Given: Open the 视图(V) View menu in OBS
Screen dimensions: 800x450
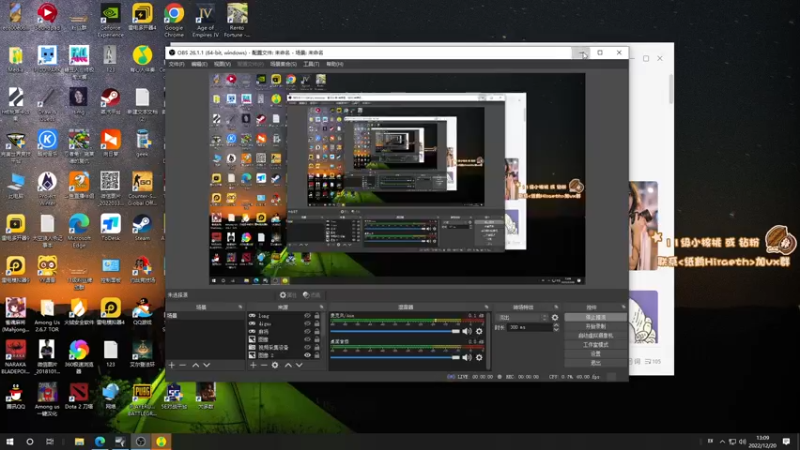Looking at the screenshot, I should pyautogui.click(x=222, y=64).
